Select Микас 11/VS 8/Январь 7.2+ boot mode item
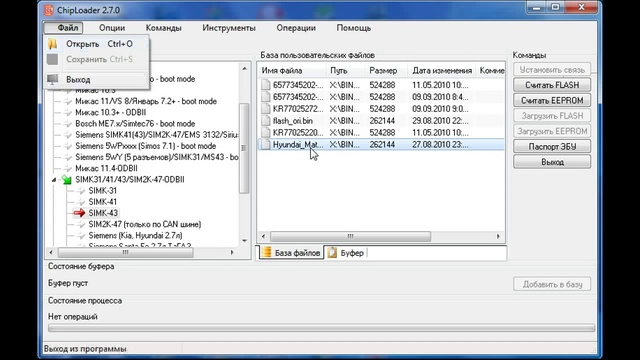640x360 pixels. [x=146, y=101]
